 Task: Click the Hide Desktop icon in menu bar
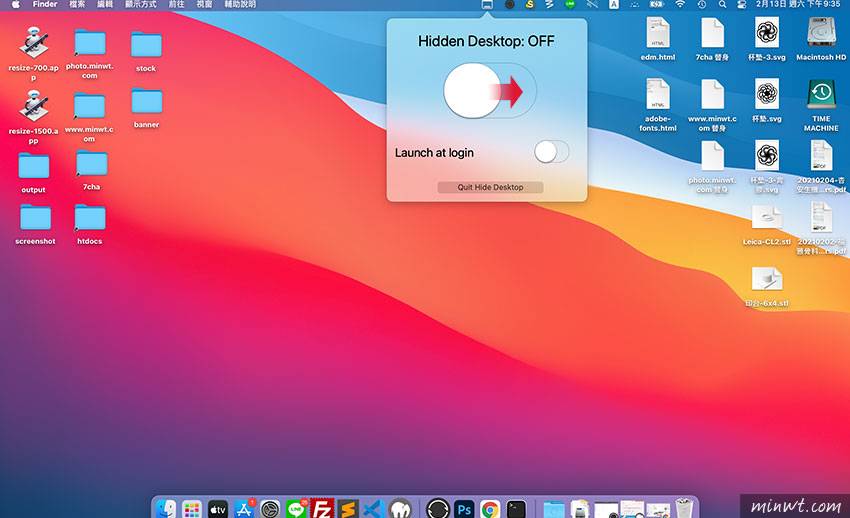coord(487,4)
